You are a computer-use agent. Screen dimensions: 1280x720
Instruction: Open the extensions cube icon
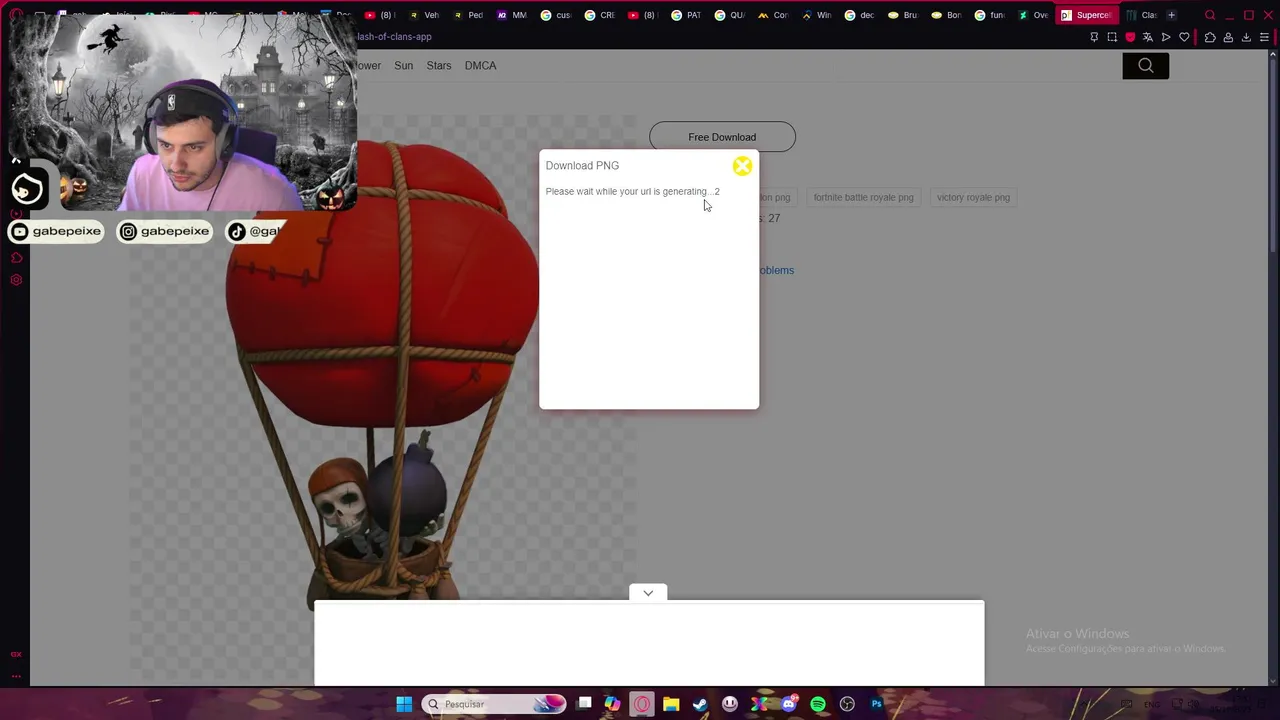click(1210, 37)
